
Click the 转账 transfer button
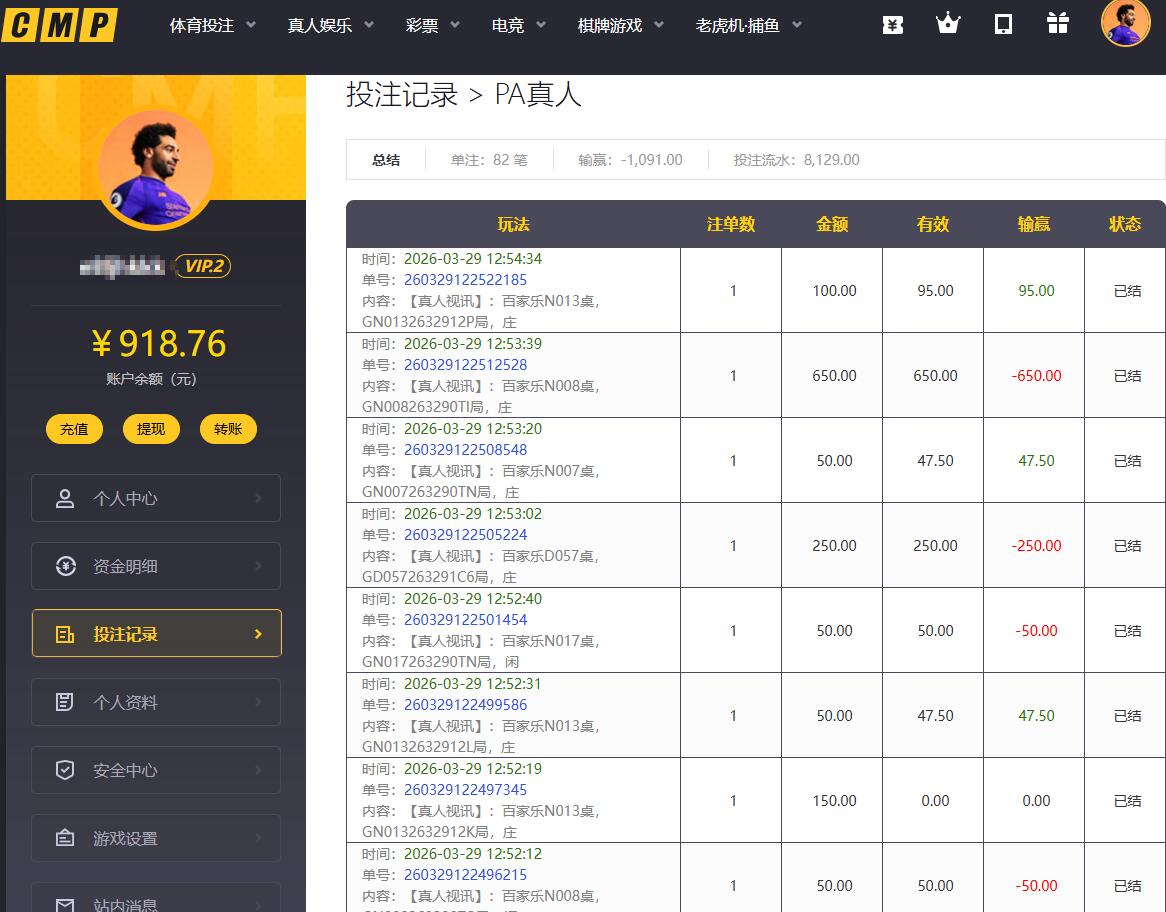point(228,429)
